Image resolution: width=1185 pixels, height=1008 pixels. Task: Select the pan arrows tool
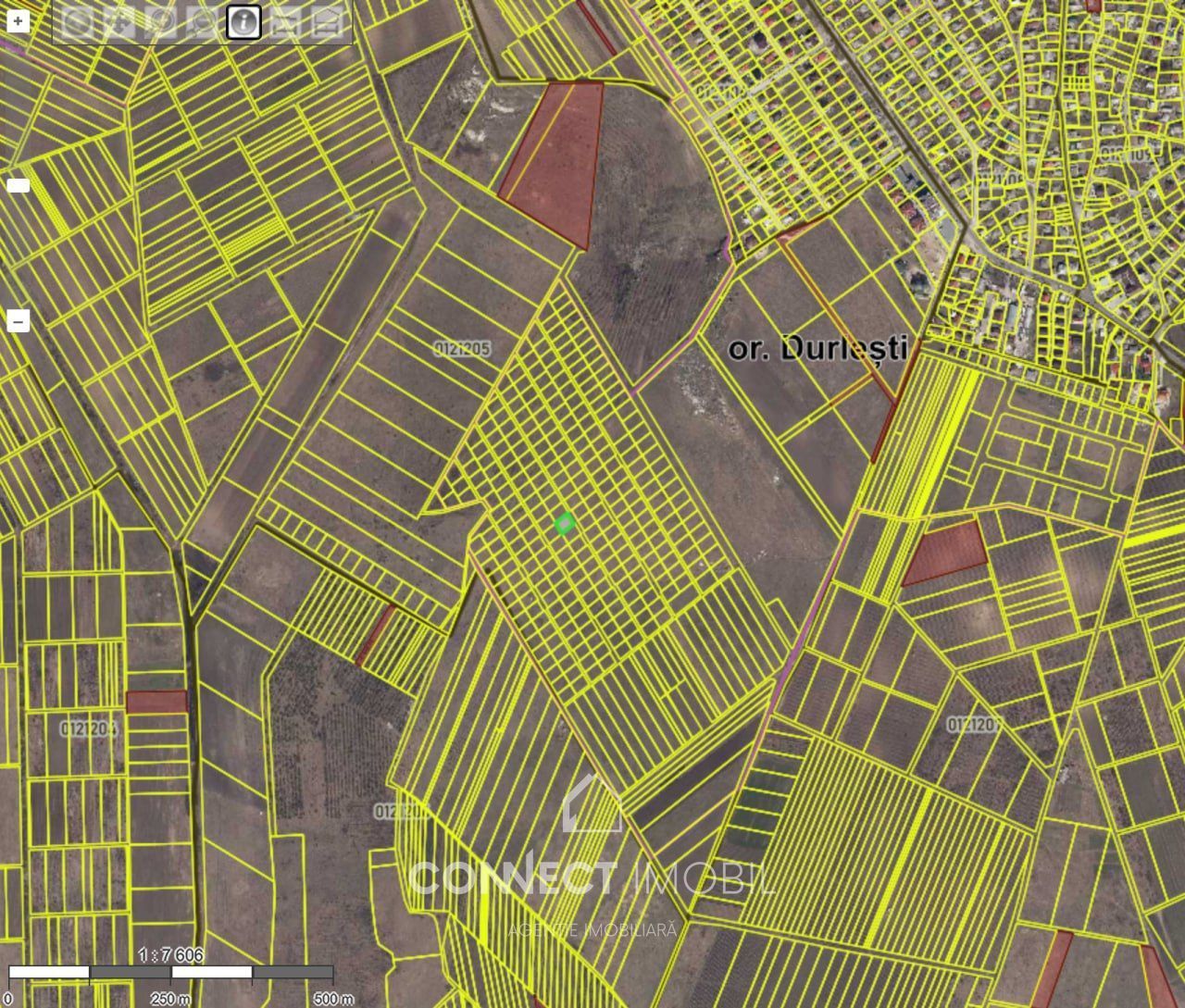(119, 22)
